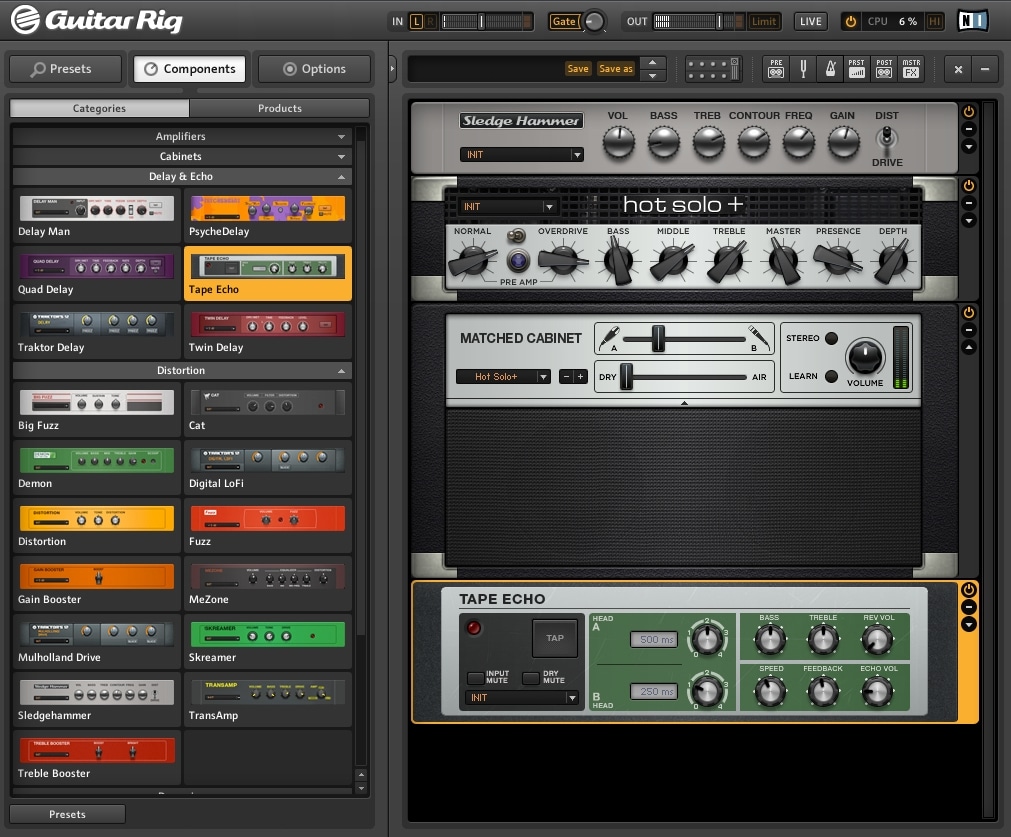The width and height of the screenshot is (1011, 837).
Task: Click the Save as button
Action: click(616, 68)
